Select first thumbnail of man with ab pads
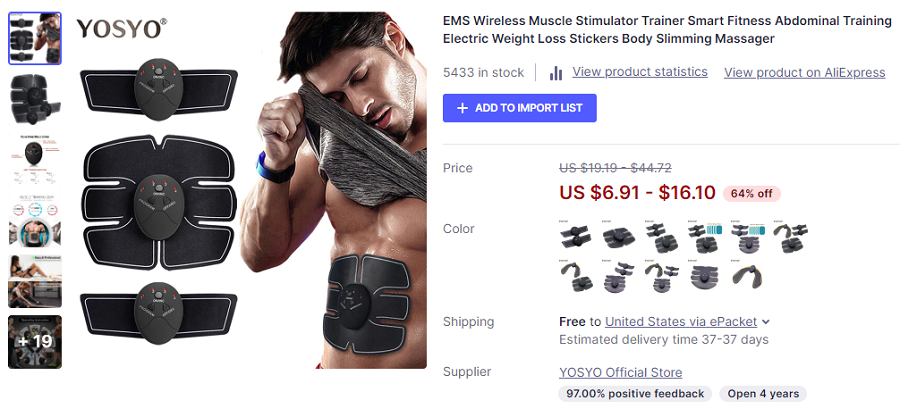 point(35,38)
